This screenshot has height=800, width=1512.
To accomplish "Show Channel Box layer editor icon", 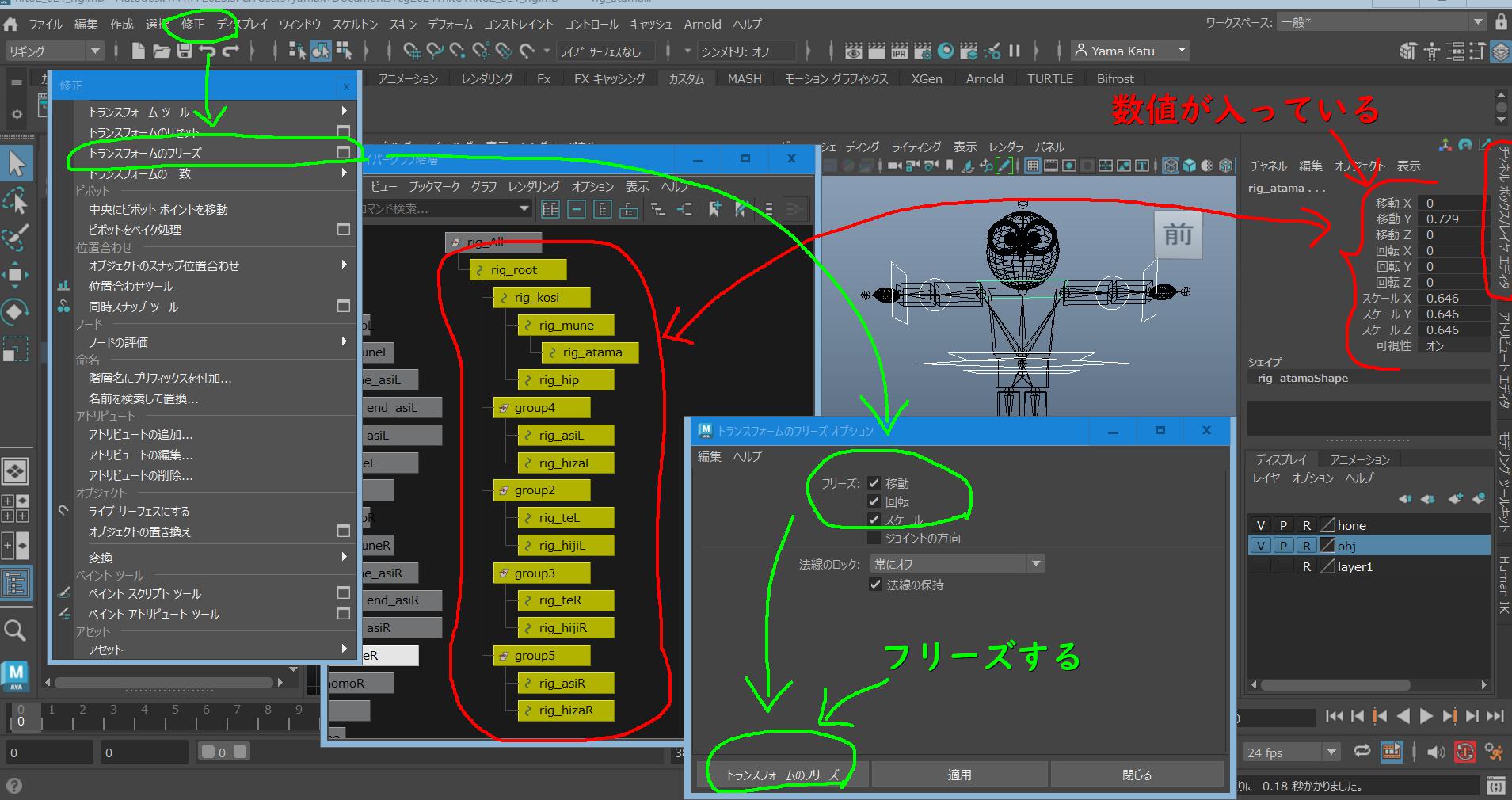I will (1501, 51).
